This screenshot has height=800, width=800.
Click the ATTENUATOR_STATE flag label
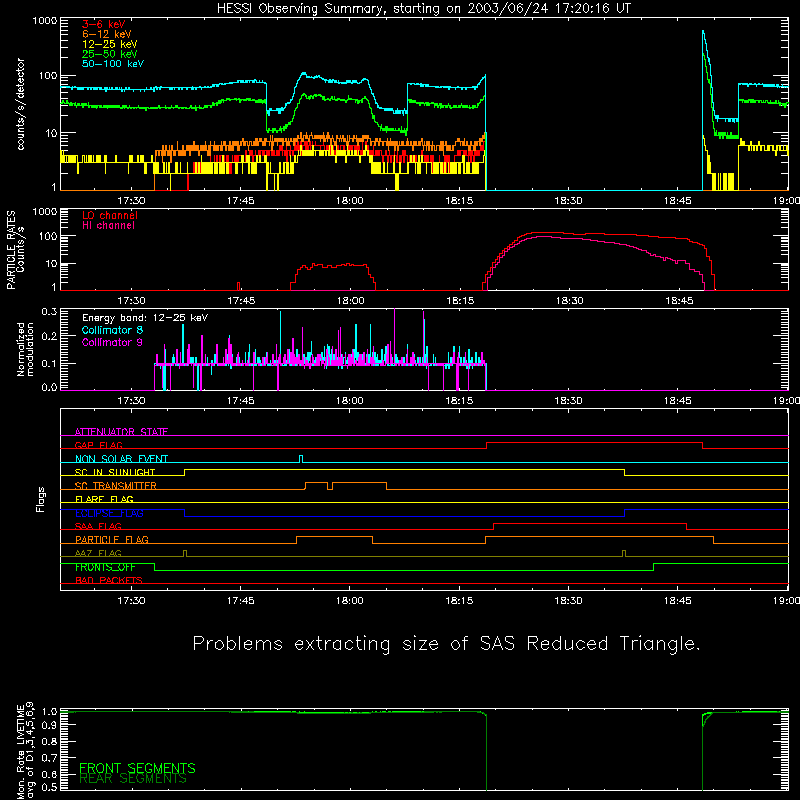coord(121,432)
